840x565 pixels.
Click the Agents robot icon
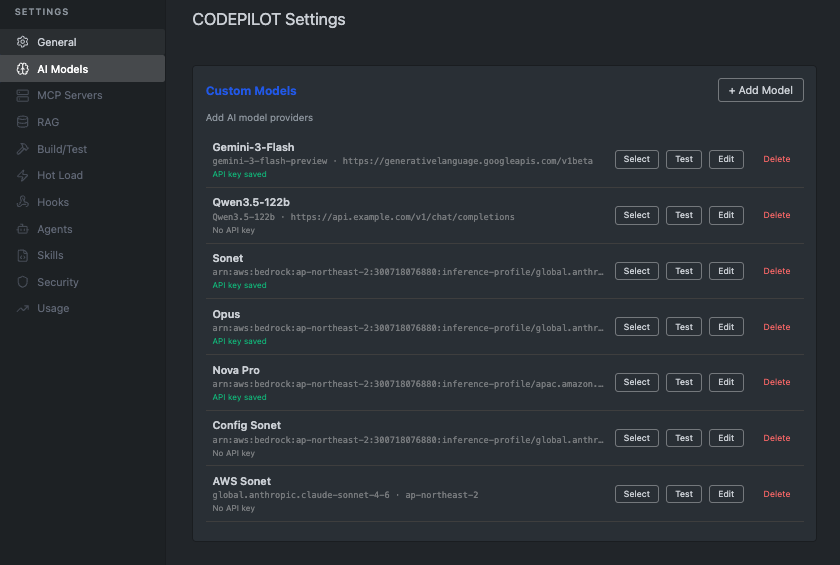point(22,229)
